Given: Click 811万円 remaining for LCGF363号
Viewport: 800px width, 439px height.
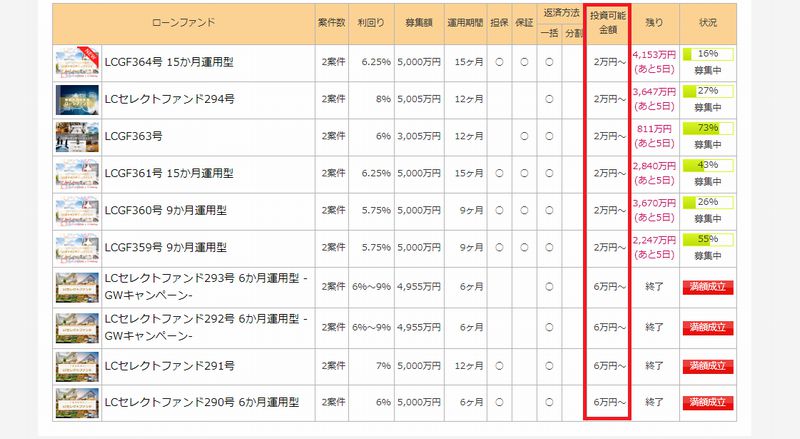Looking at the screenshot, I should pyautogui.click(x=655, y=129).
